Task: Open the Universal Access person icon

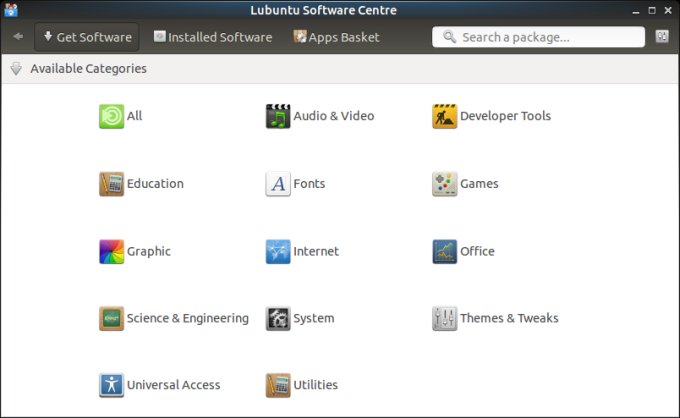Action: (x=111, y=385)
